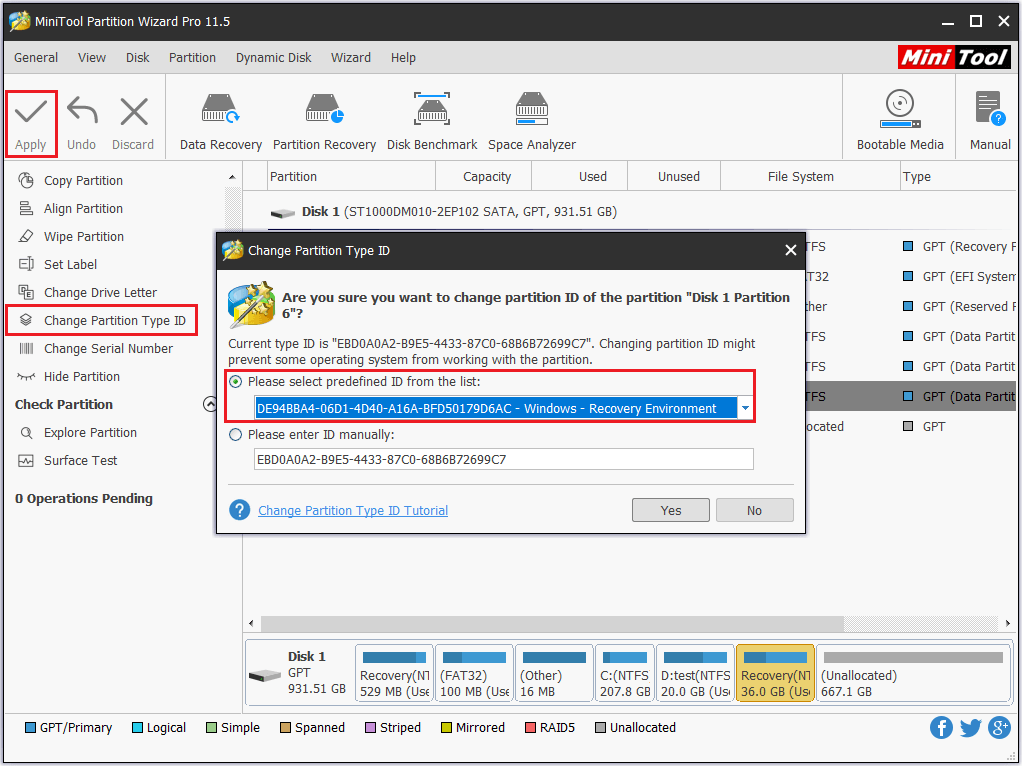Open the Wizard menu
The image size is (1022, 766).
click(x=351, y=57)
